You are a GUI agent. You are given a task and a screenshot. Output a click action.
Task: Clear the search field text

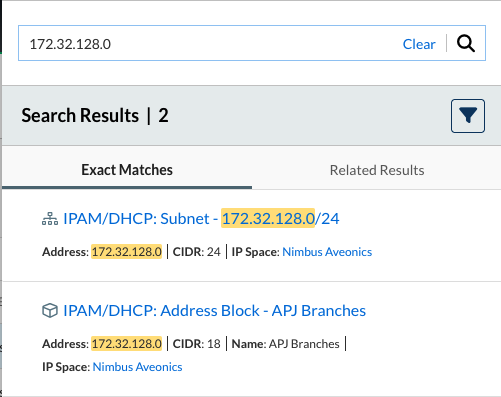click(419, 44)
